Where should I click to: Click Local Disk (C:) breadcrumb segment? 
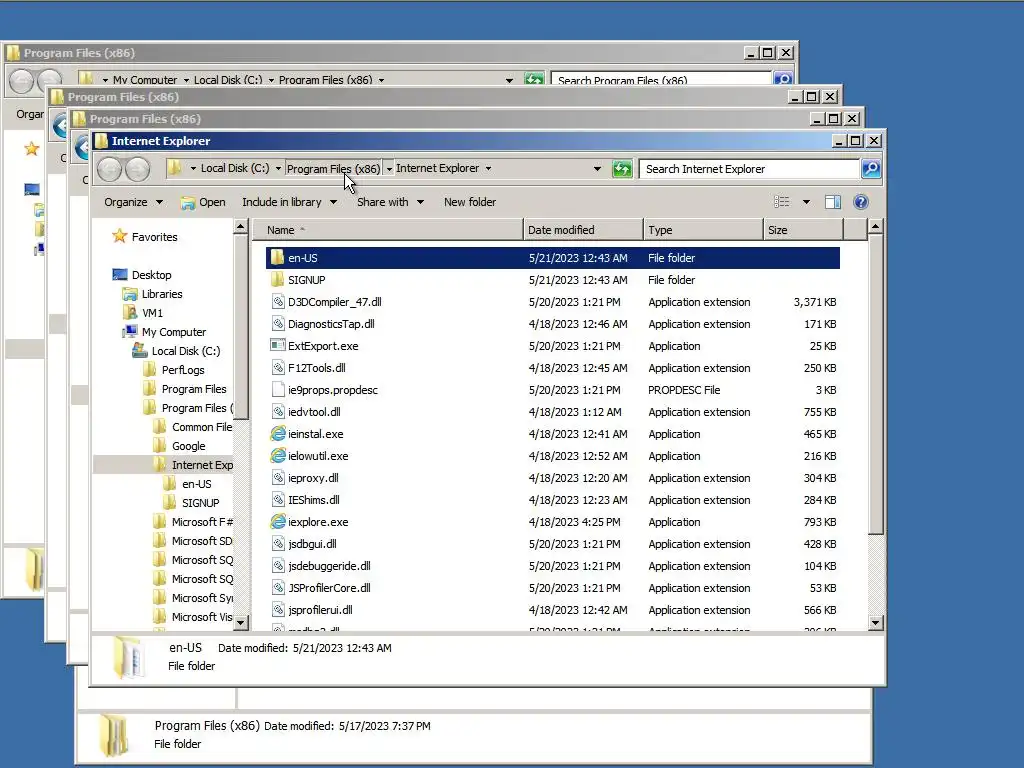pyautogui.click(x=235, y=168)
